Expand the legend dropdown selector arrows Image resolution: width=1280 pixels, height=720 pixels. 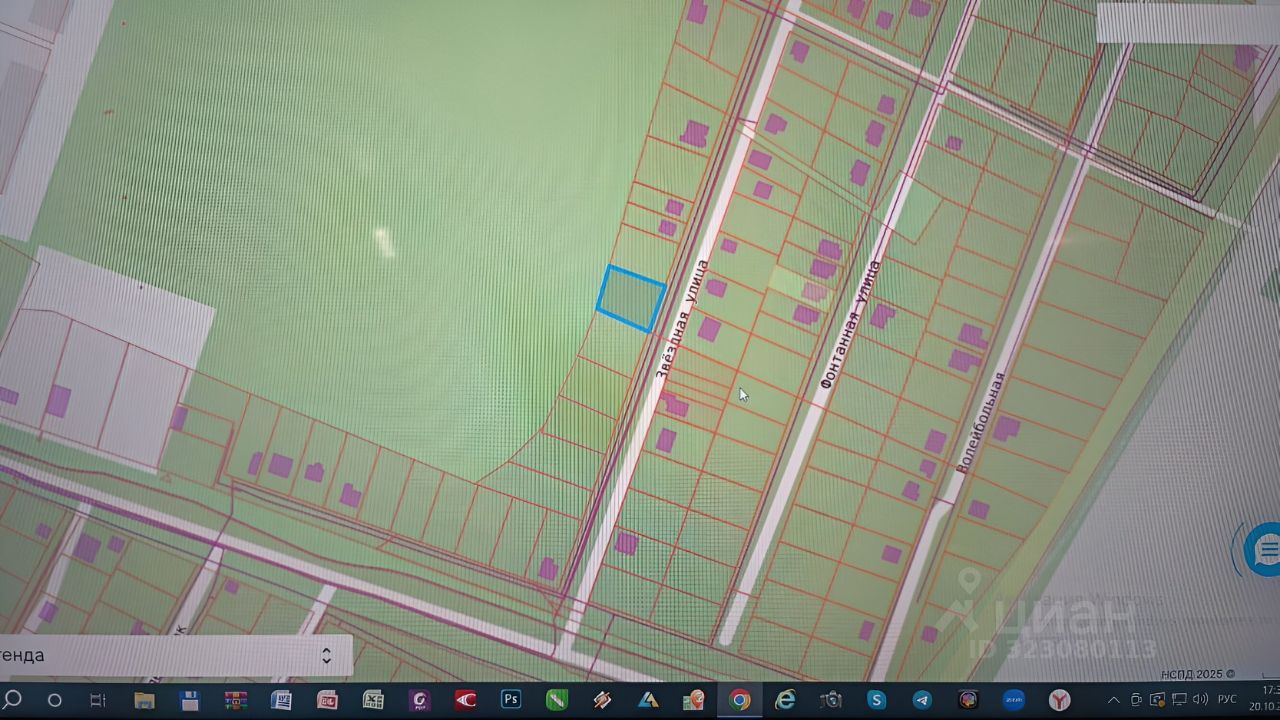(x=326, y=655)
